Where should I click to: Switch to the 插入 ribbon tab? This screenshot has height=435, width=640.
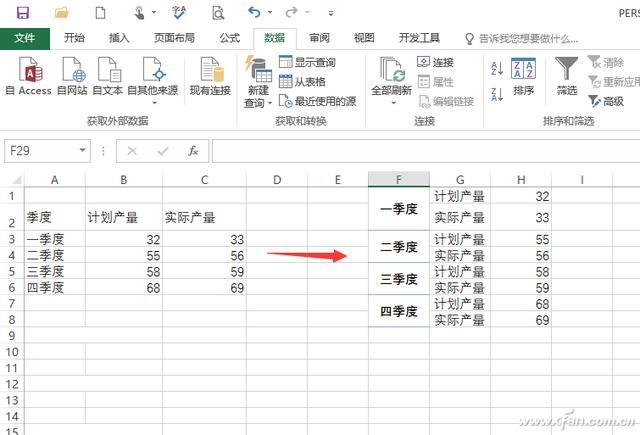point(119,38)
